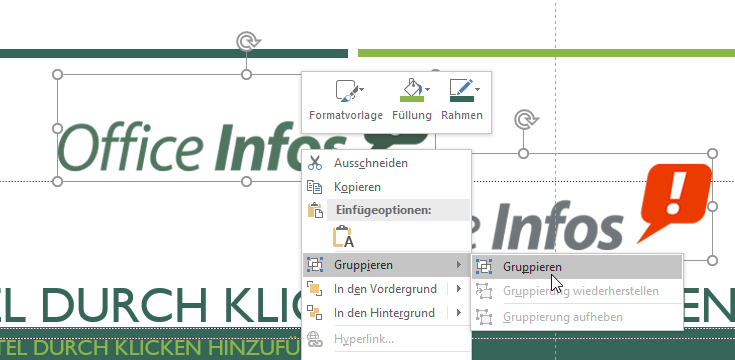The image size is (735, 360).
Task: Click the green Office Infos logo text
Action: pos(202,148)
